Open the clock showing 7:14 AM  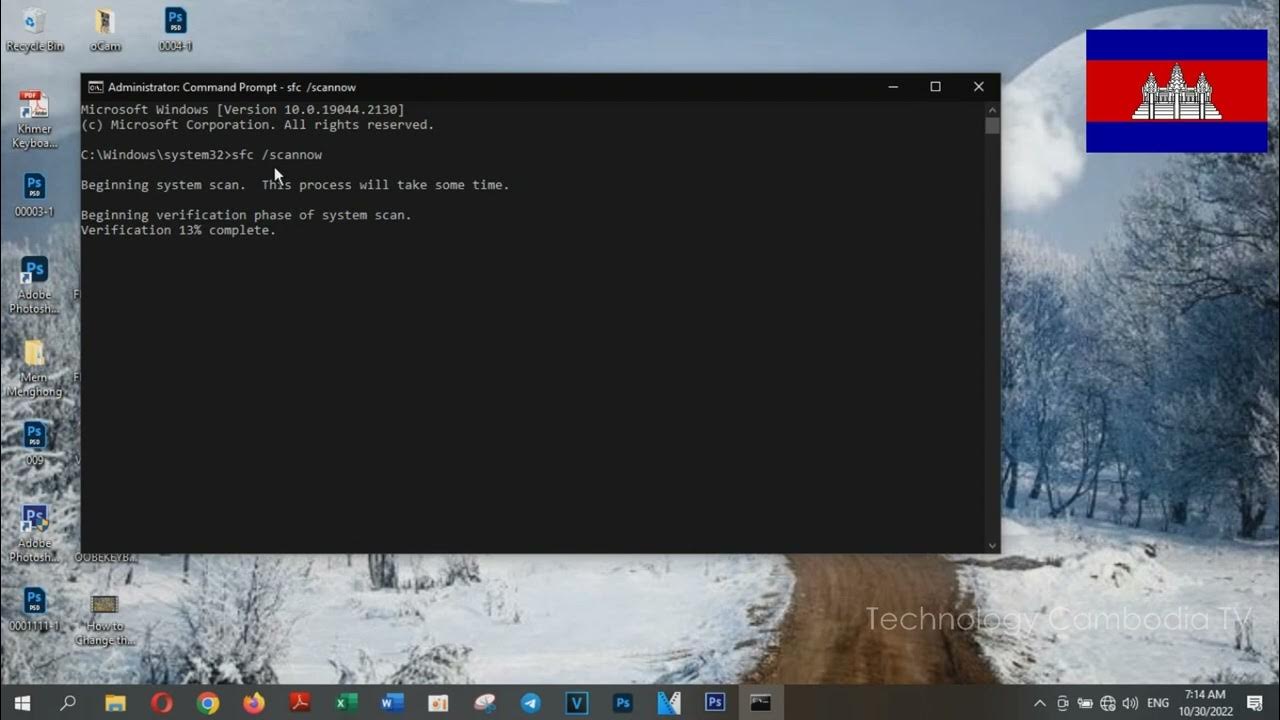click(x=1204, y=703)
